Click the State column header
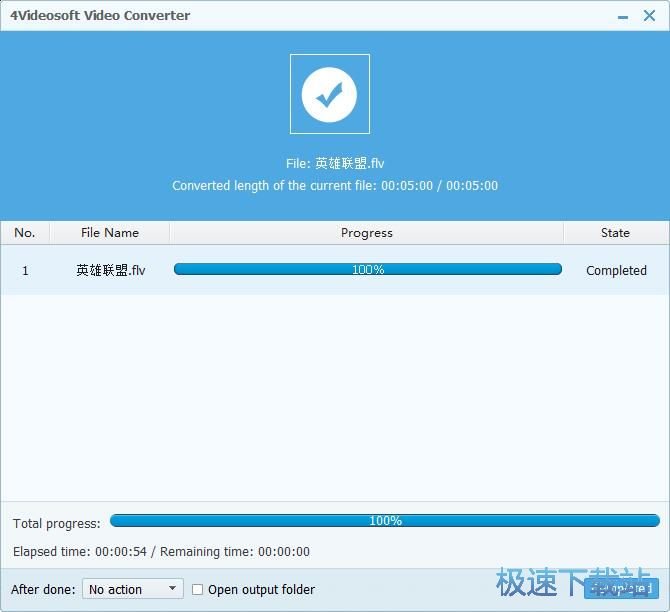This screenshot has width=670, height=612. (615, 232)
